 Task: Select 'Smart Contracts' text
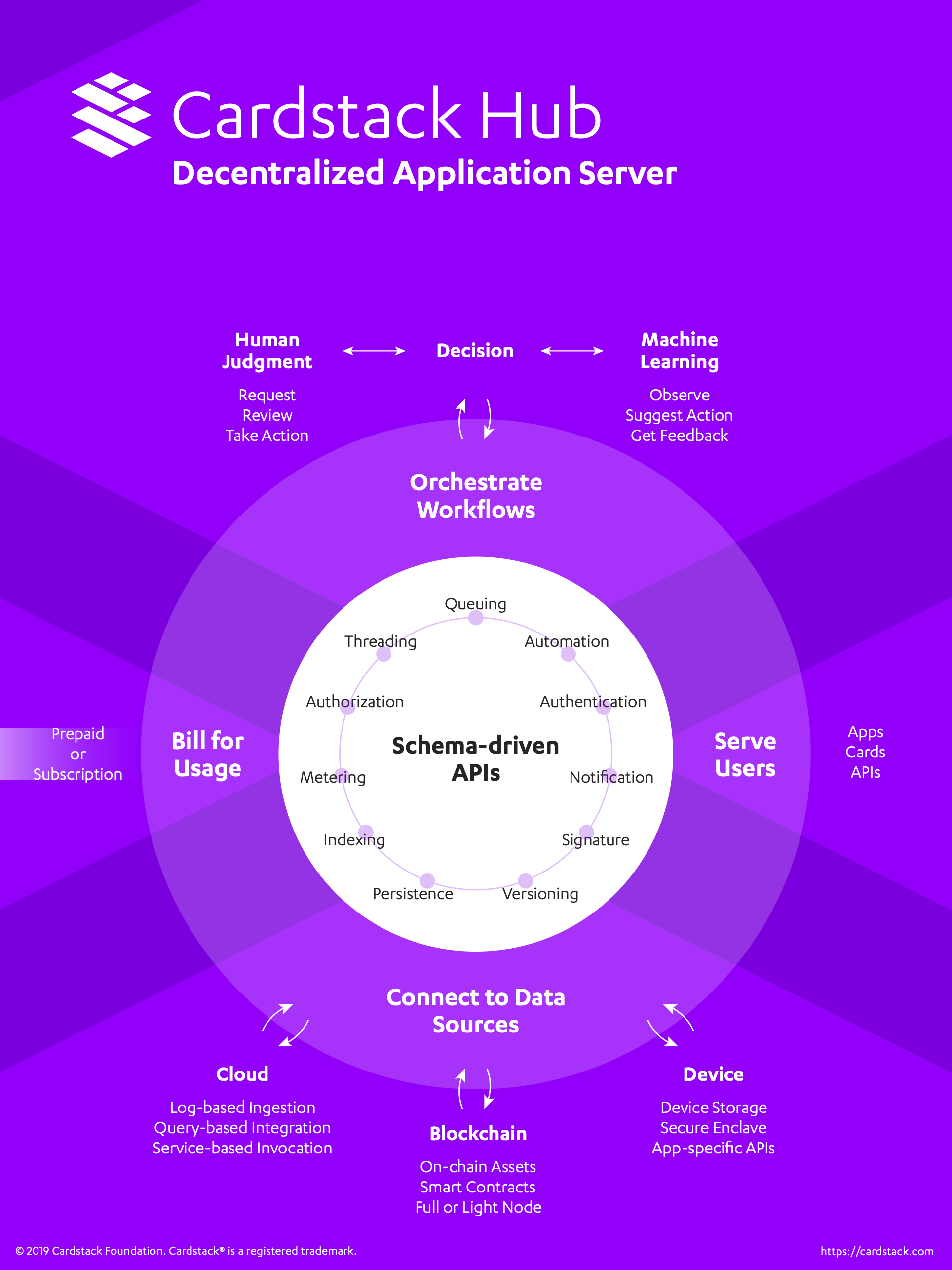[478, 1188]
